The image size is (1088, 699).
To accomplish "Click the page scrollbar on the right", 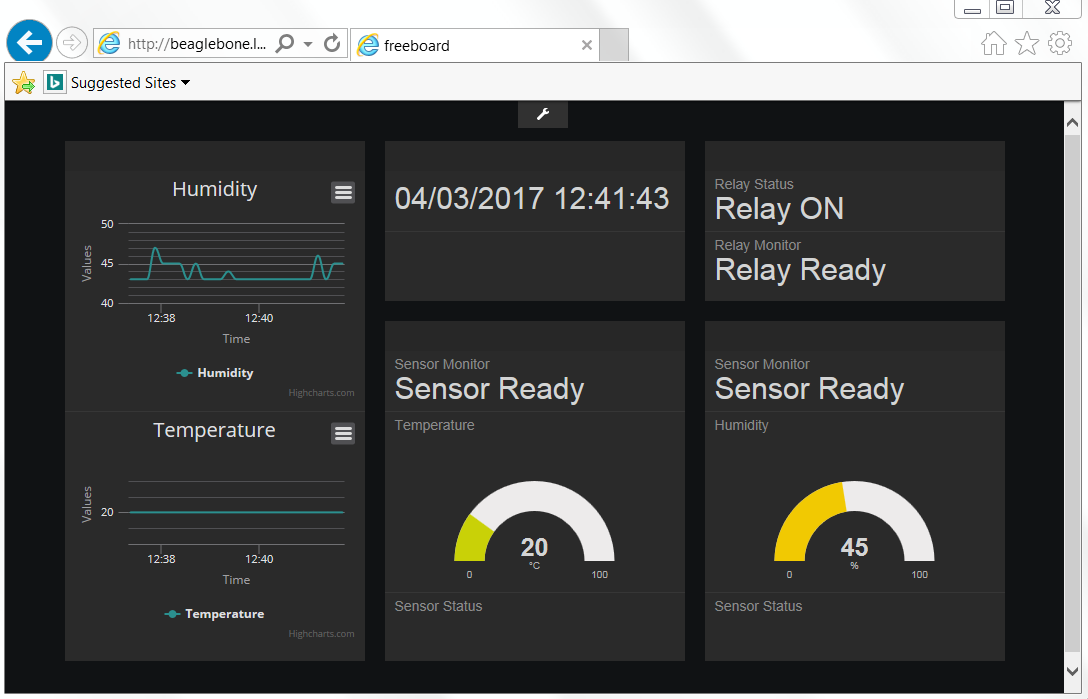I will pos(1072,400).
